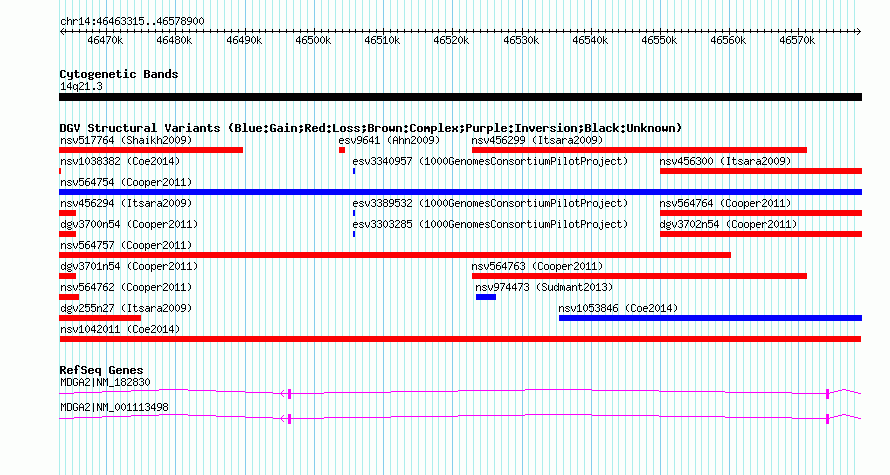Image resolution: width=890 pixels, height=475 pixels.
Task: Select the blue nsv1053846 gain bar
Action: coord(710,318)
